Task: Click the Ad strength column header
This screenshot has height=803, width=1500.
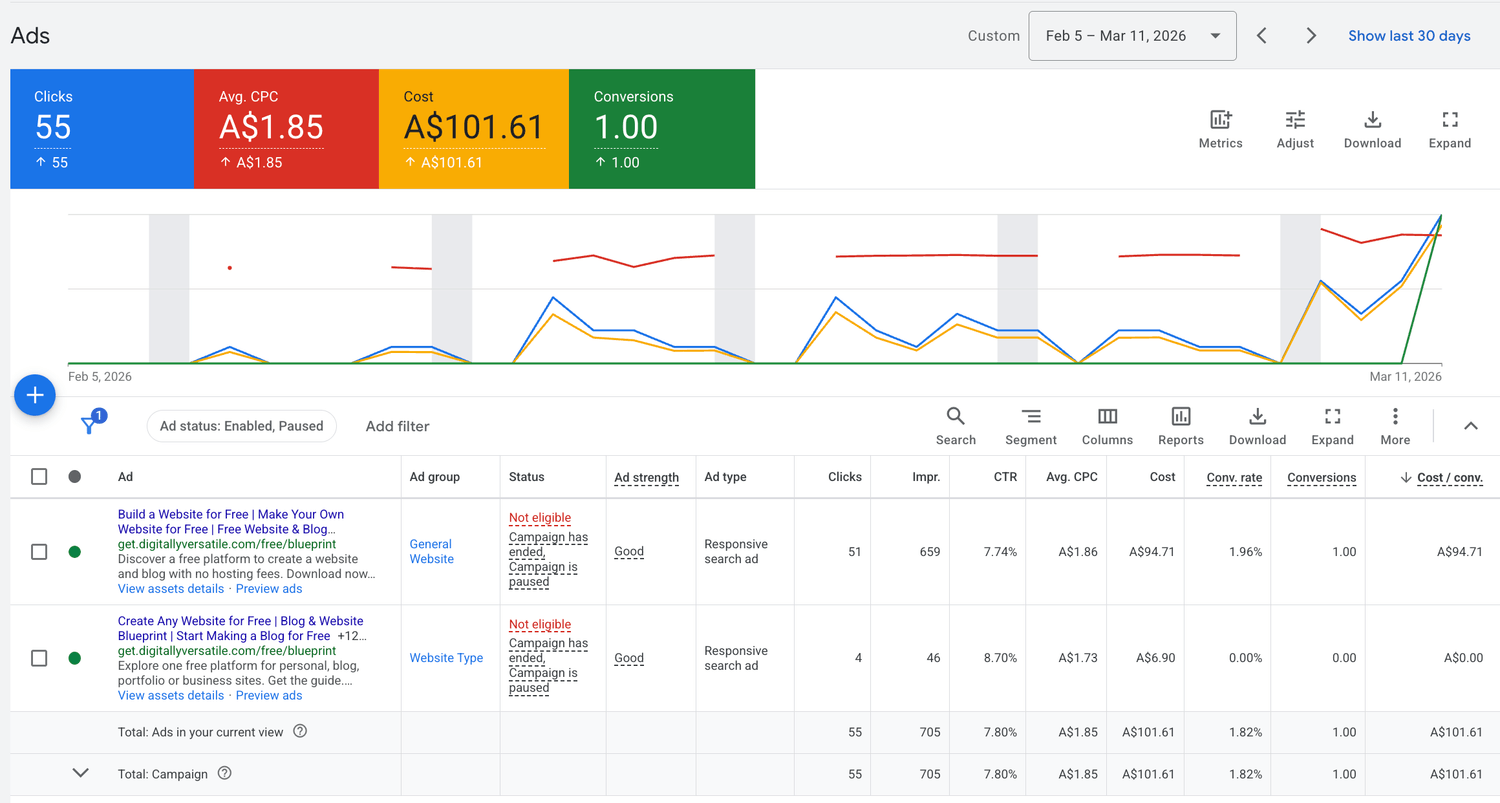Action: point(646,477)
